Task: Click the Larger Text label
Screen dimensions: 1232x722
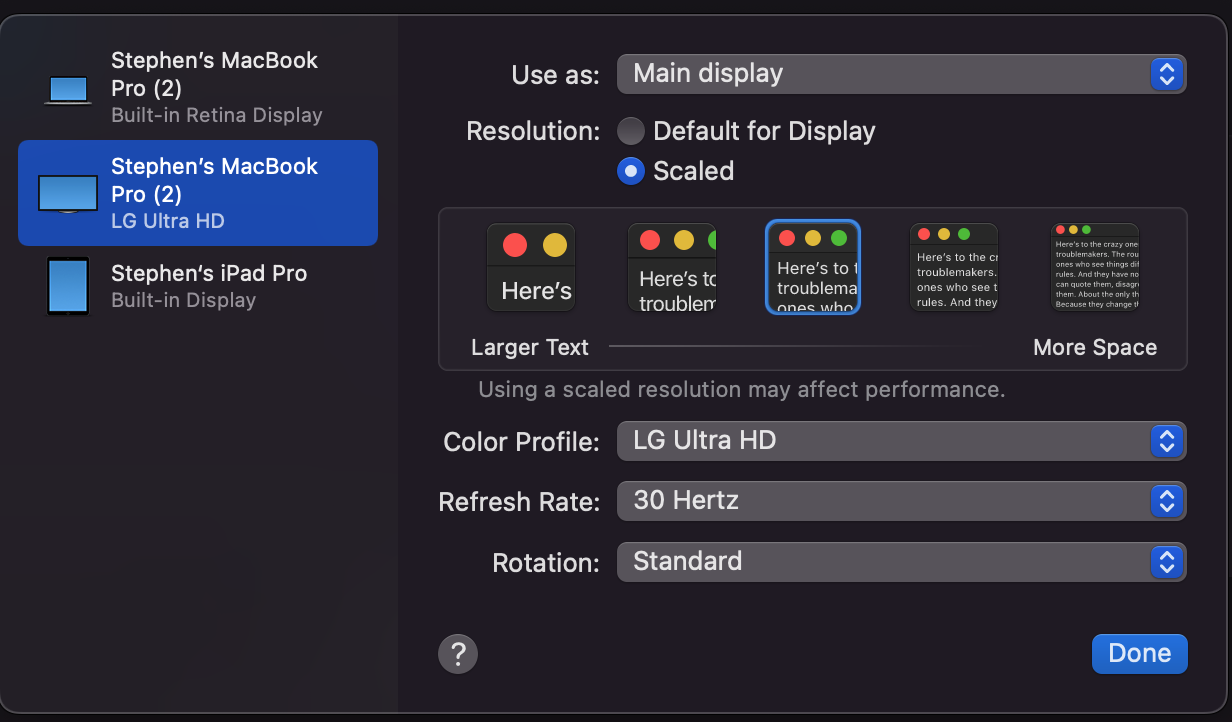Action: click(x=529, y=347)
